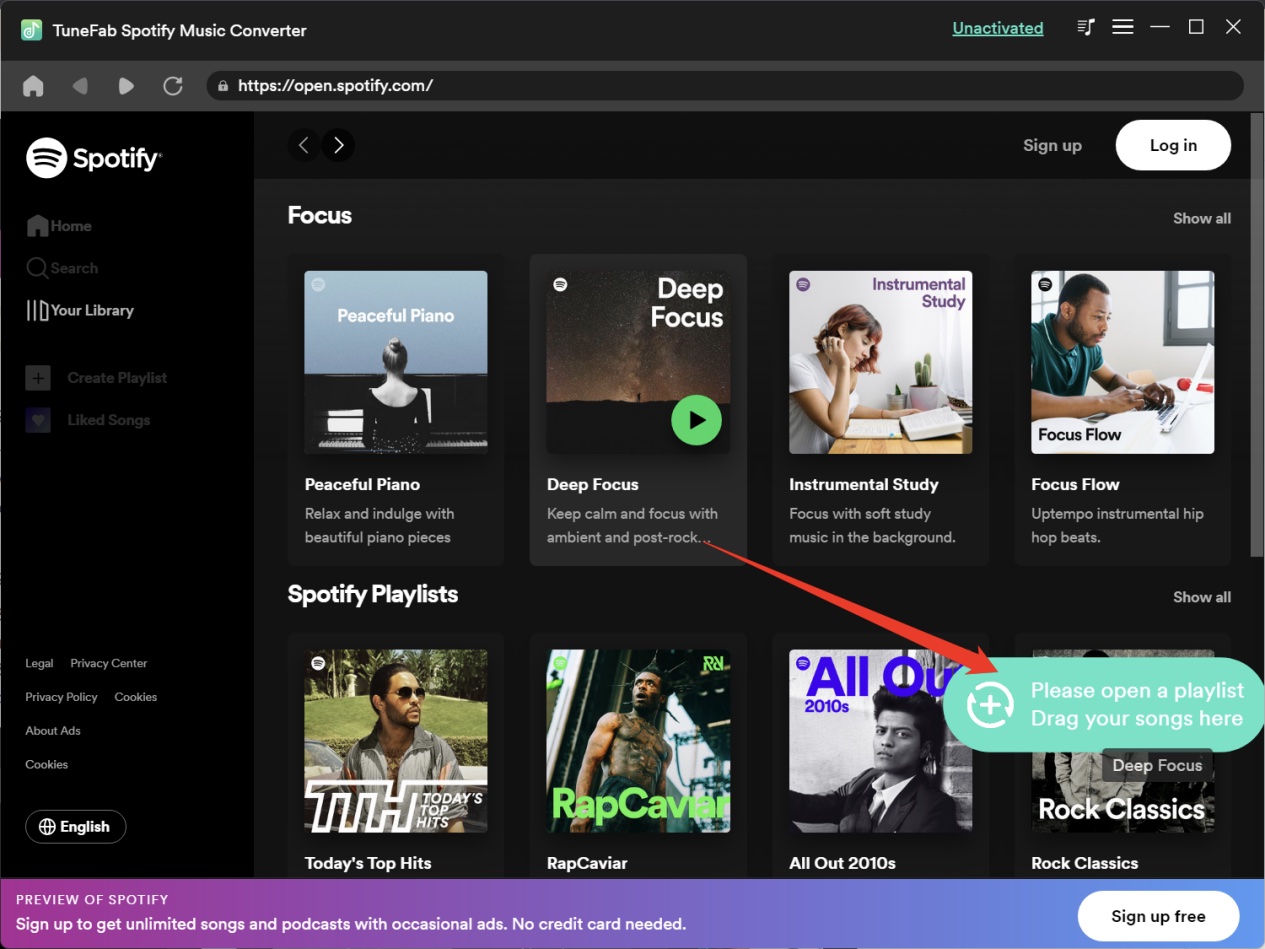This screenshot has width=1265, height=949.
Task: Click the Peaceful Piano title text
Action: [362, 484]
